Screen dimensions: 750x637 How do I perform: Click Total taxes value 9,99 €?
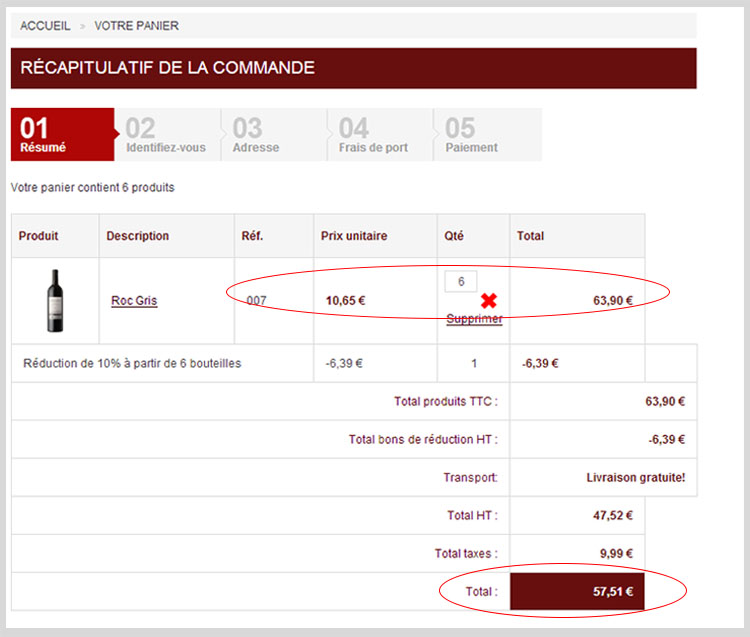click(616, 553)
